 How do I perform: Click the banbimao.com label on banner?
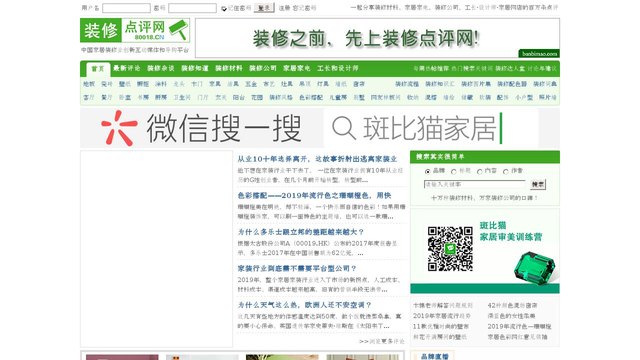click(539, 53)
